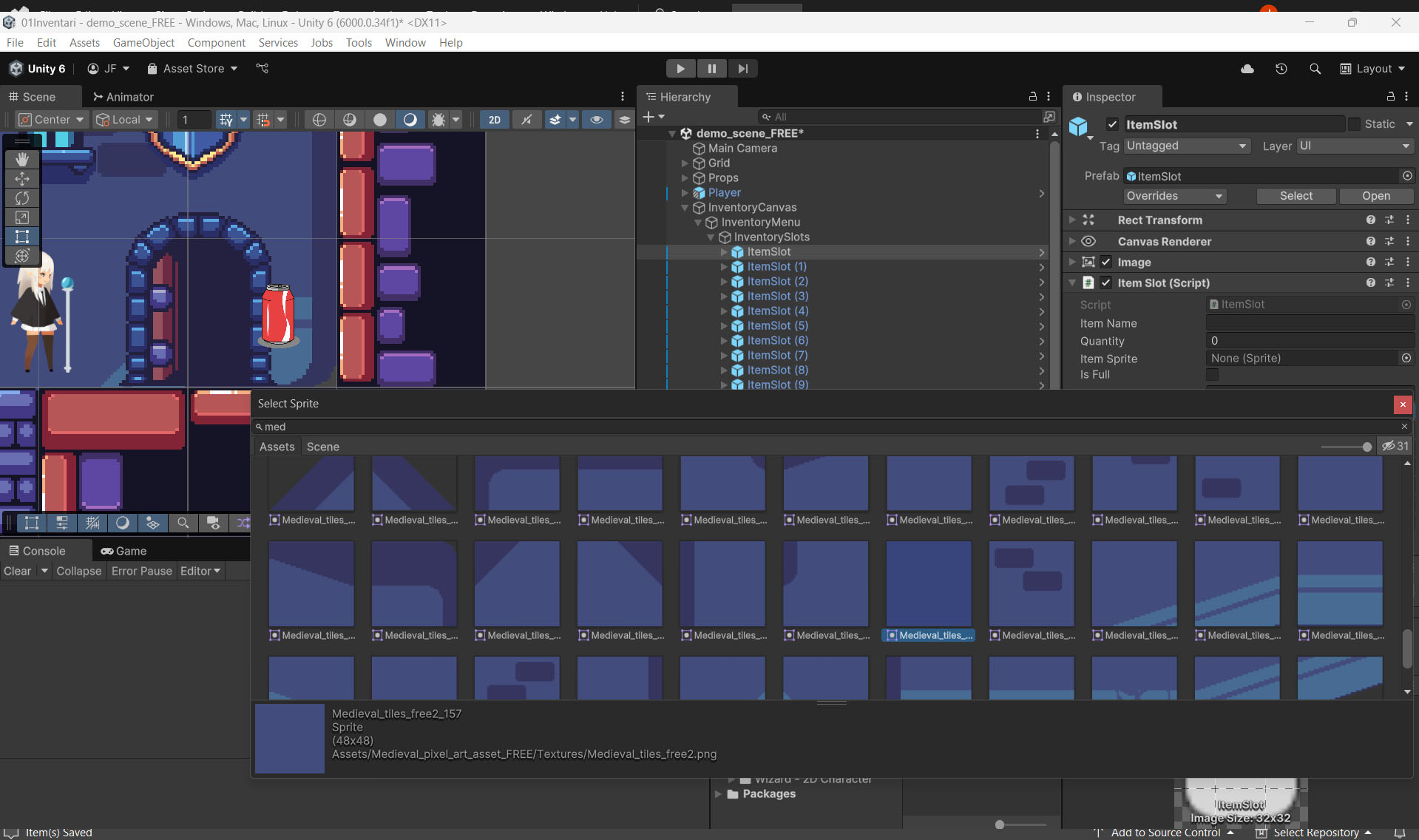Open Unity cloud services icon
Screen dimensions: 1419x840
point(1247,69)
